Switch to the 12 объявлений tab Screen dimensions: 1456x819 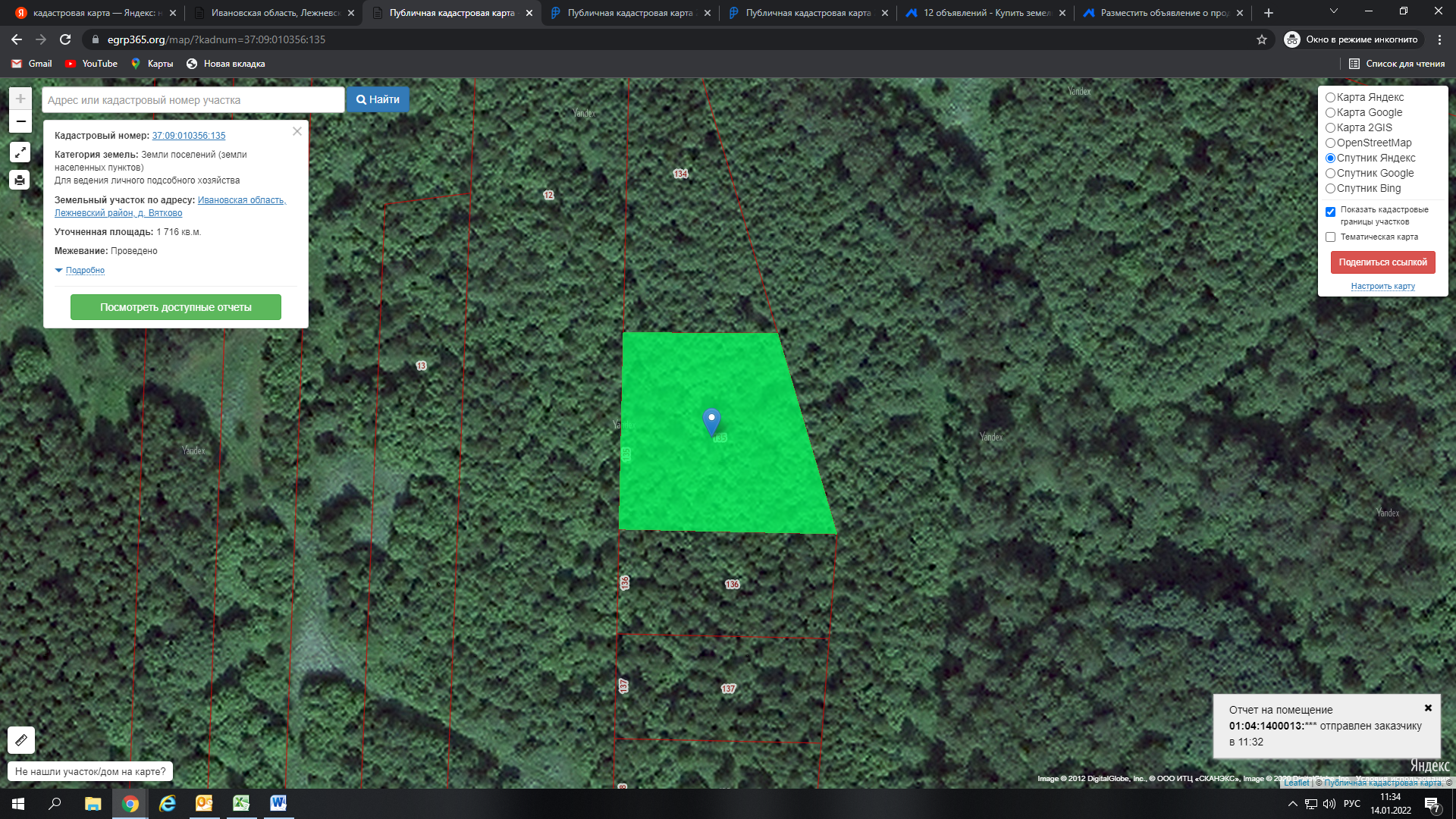[x=986, y=13]
